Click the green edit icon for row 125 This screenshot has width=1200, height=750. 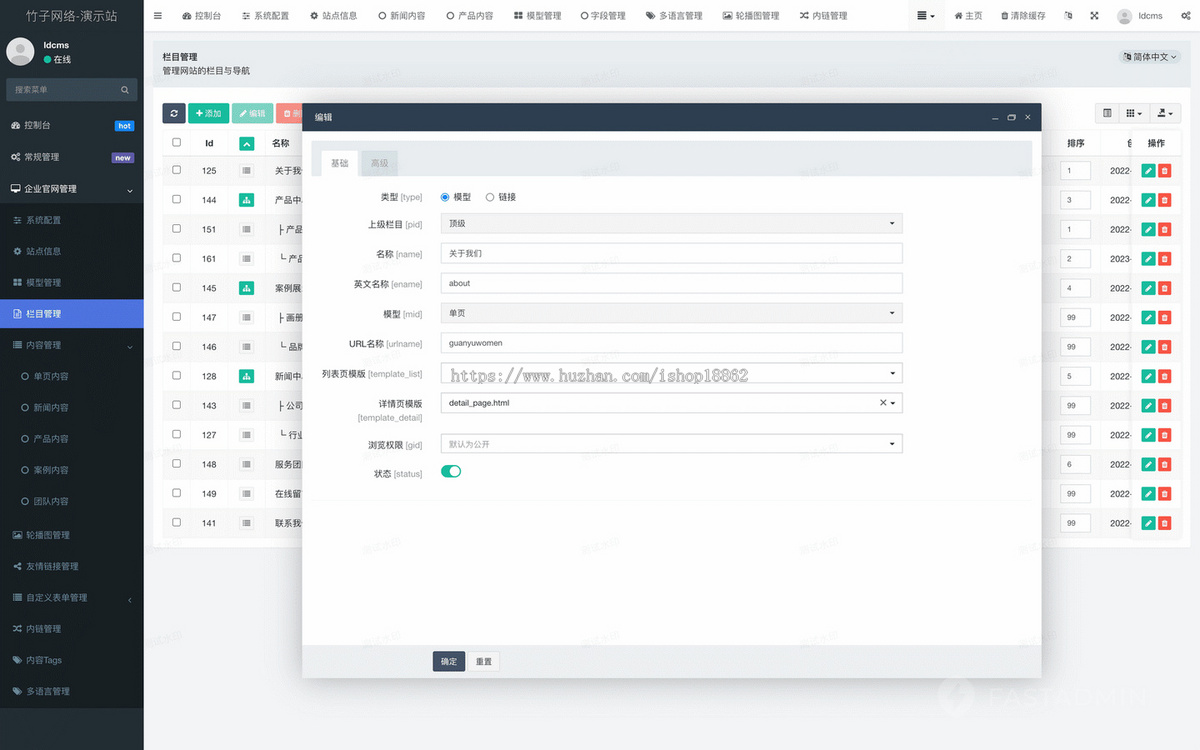pyautogui.click(x=1148, y=171)
